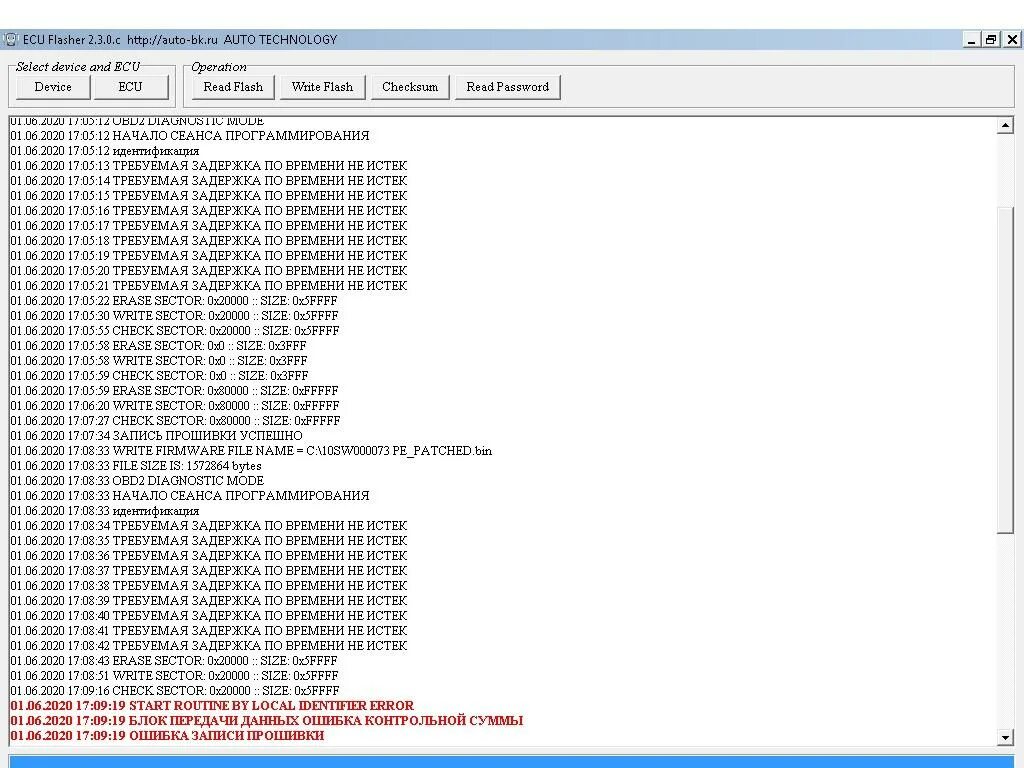The height and width of the screenshot is (768, 1024).
Task: Select the 17:08:33 идентификация log line
Action: (105, 511)
